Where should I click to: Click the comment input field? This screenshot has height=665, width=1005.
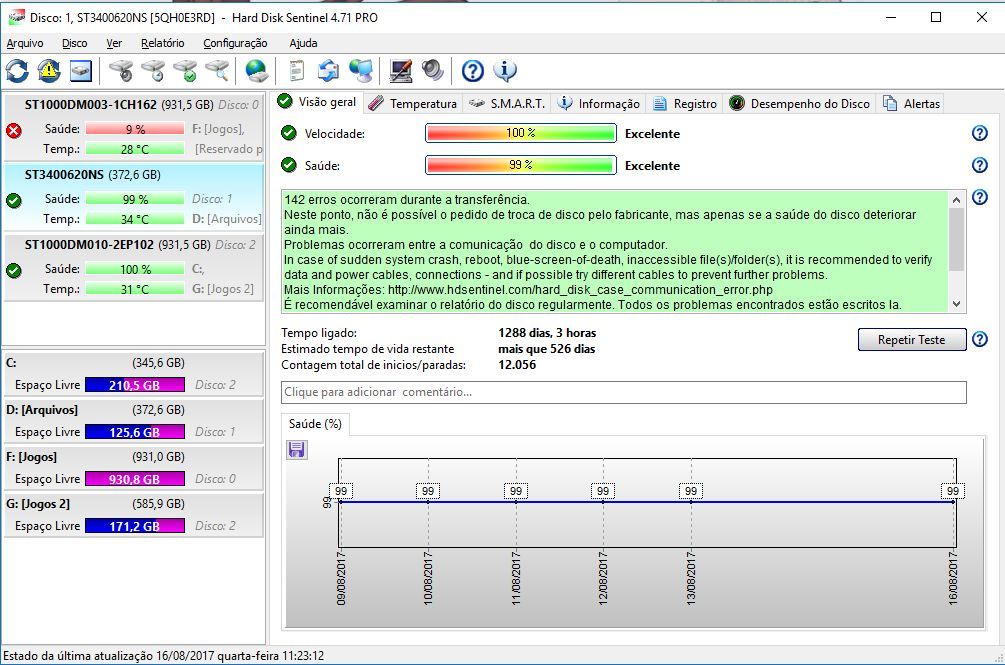[x=623, y=392]
